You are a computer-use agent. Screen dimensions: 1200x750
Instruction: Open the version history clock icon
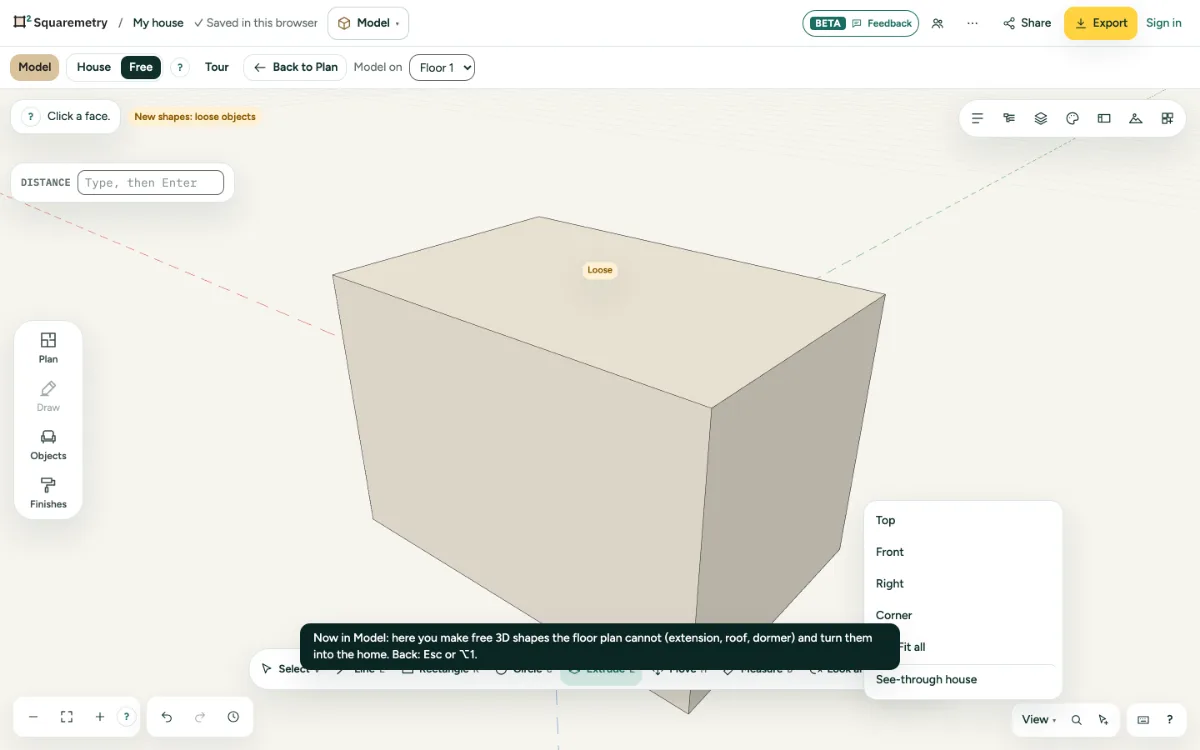pyautogui.click(x=233, y=717)
